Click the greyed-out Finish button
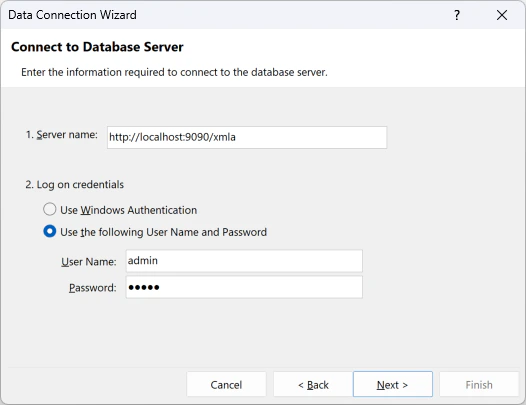526x405 pixels. click(x=479, y=384)
